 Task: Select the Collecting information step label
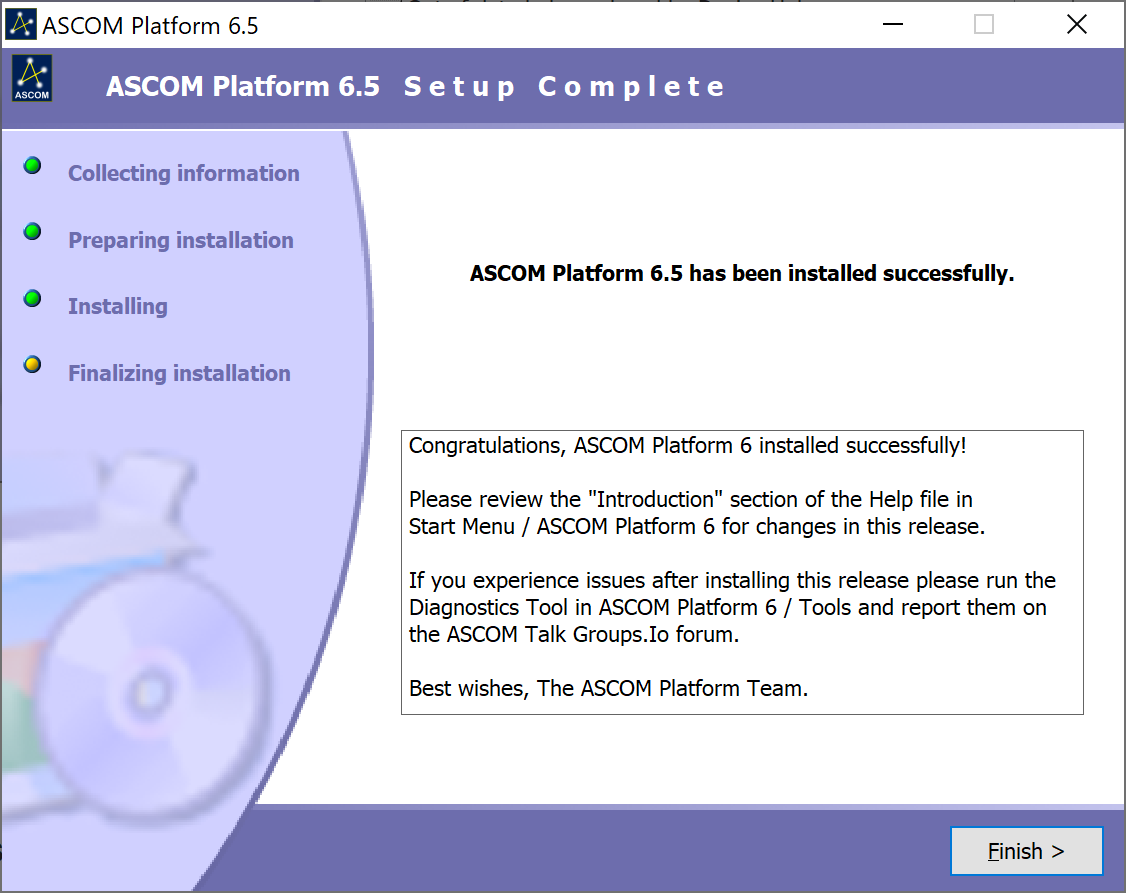click(x=184, y=173)
